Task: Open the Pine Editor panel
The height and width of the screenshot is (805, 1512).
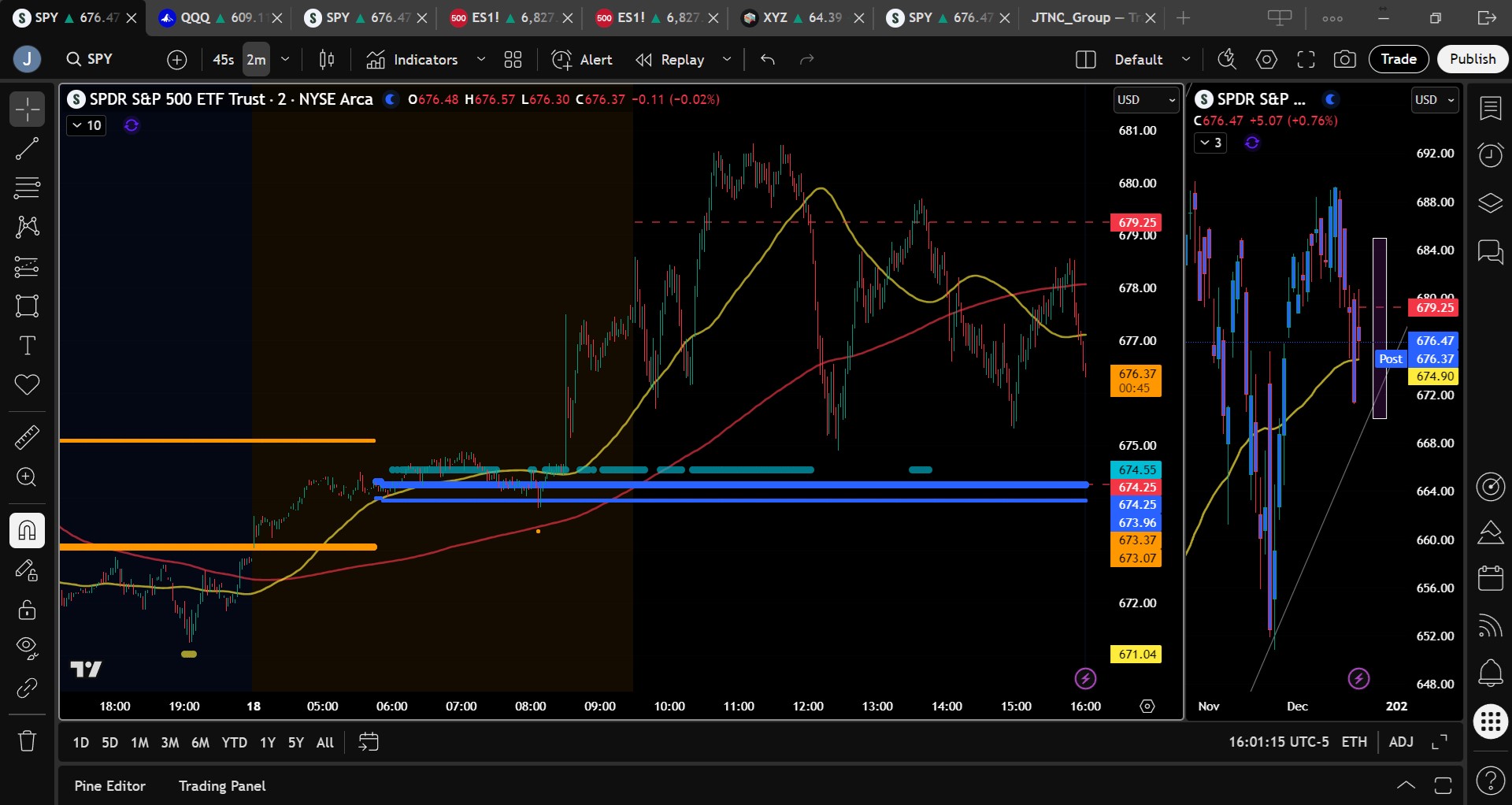Action: (x=110, y=786)
